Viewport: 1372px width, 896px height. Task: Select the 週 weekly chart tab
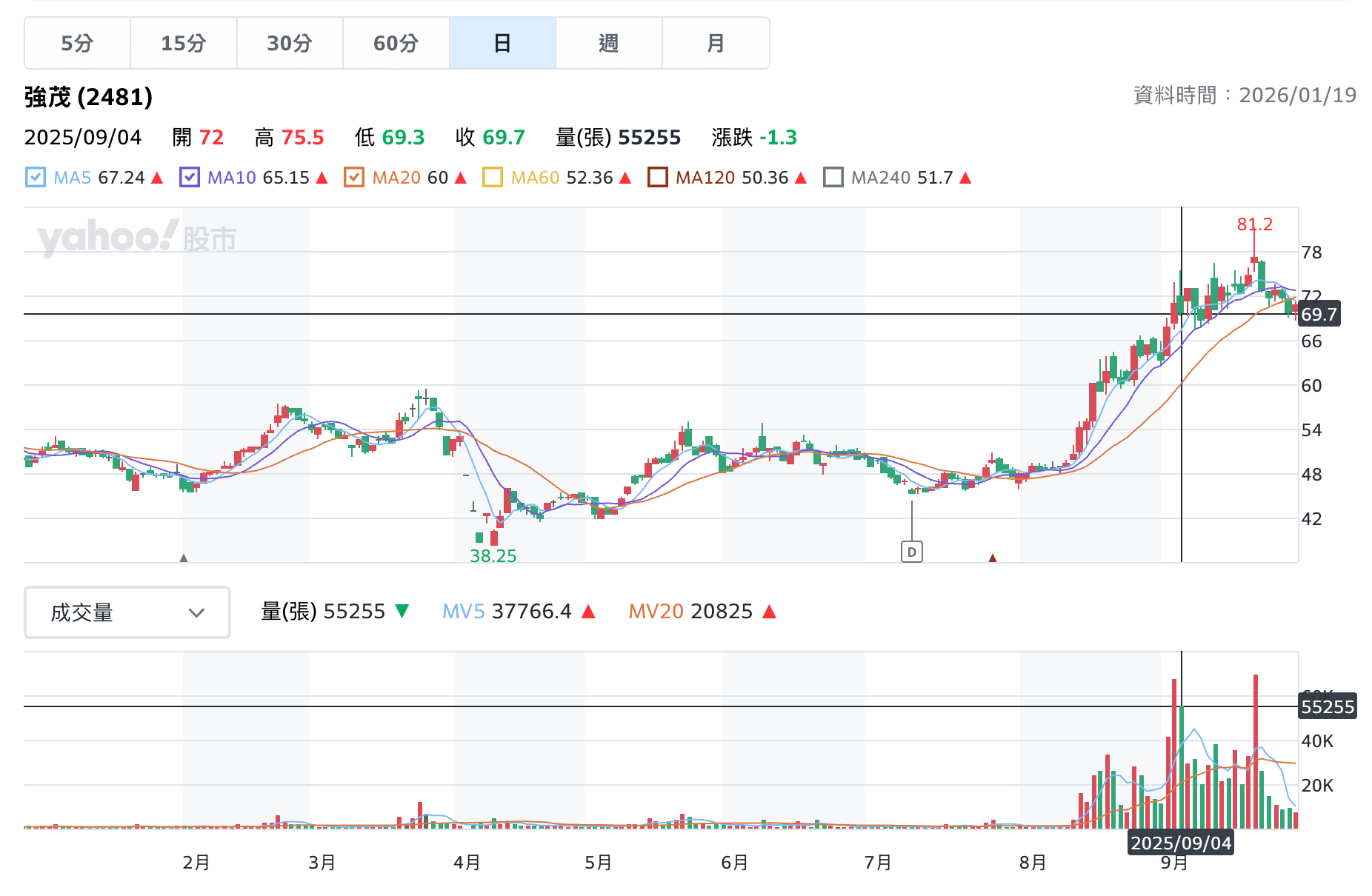click(x=608, y=44)
